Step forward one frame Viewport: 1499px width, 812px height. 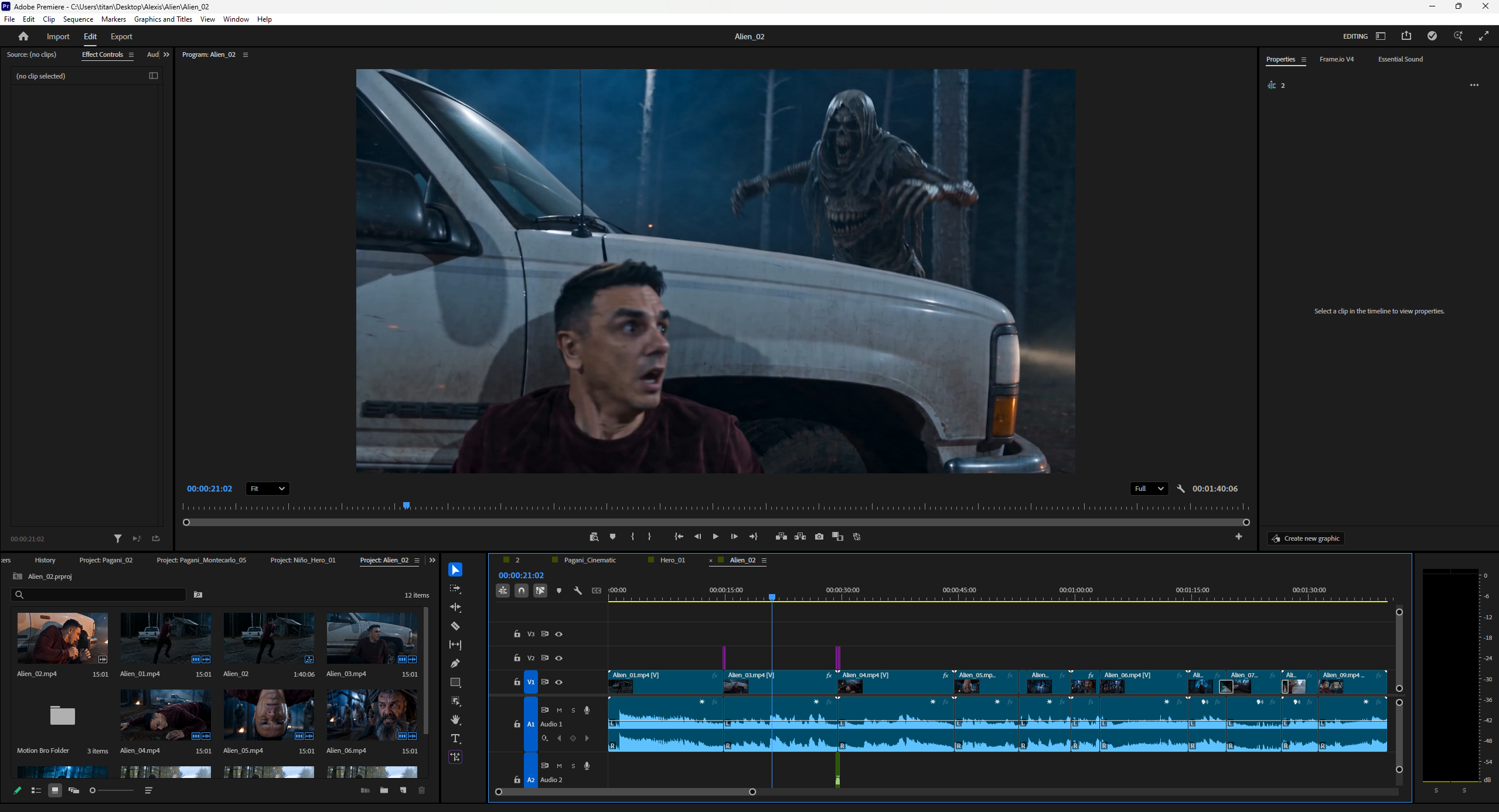tap(734, 537)
